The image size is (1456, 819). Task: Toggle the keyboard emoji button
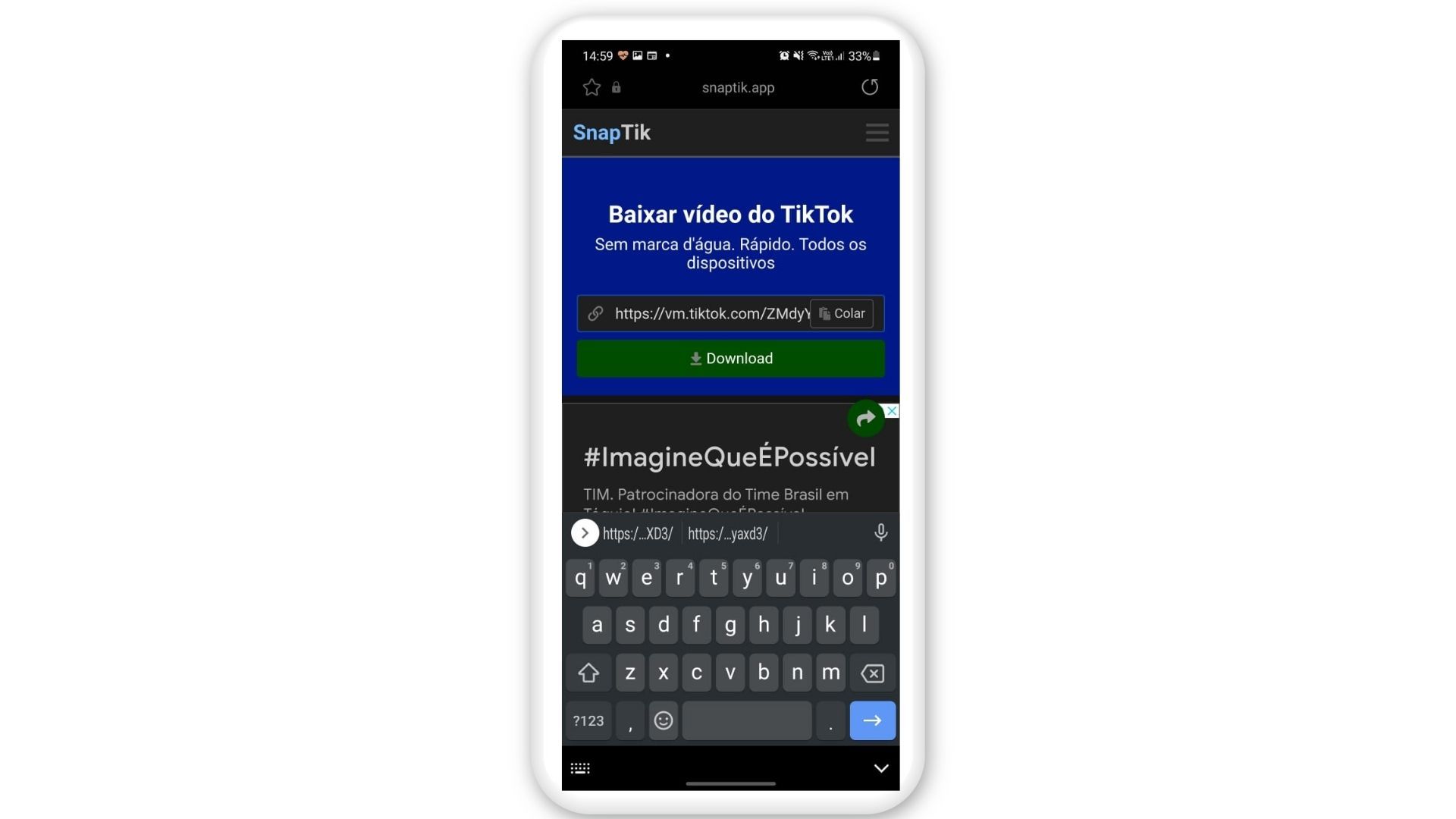[x=662, y=720]
